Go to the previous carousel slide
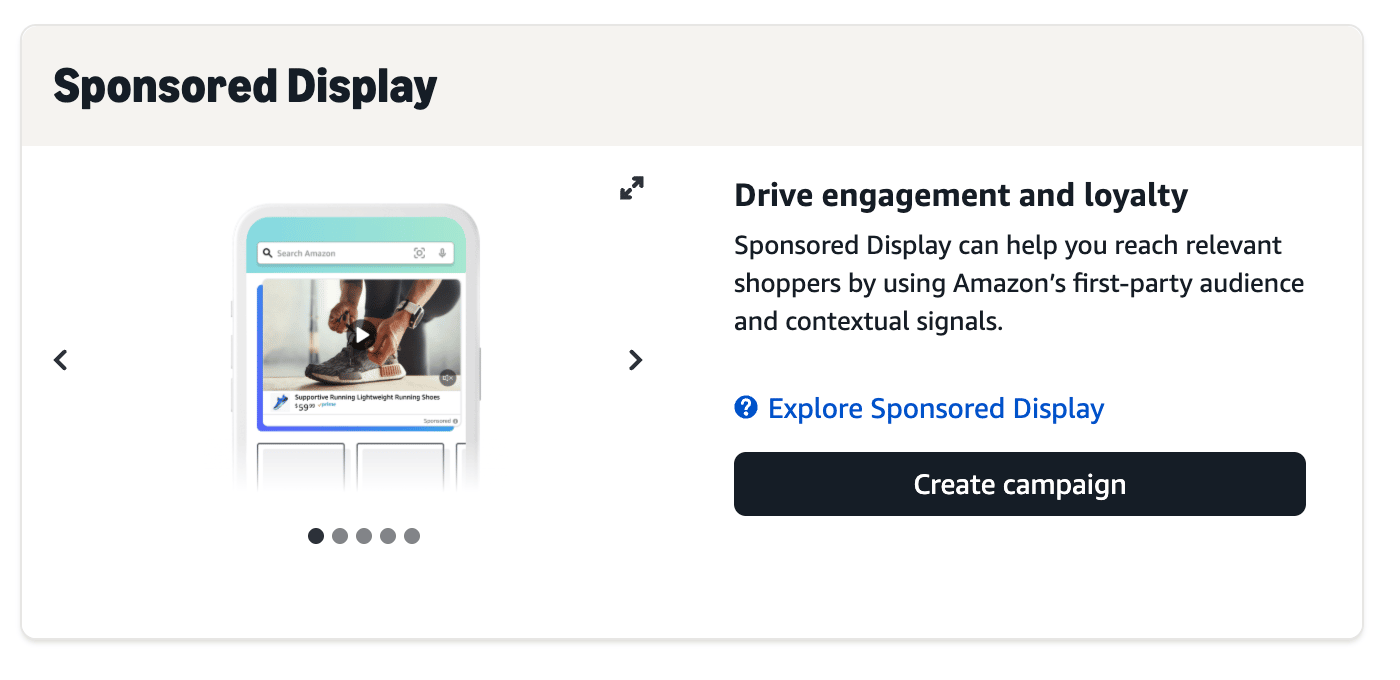Screen dimensions: 1400x680 pos(61,360)
